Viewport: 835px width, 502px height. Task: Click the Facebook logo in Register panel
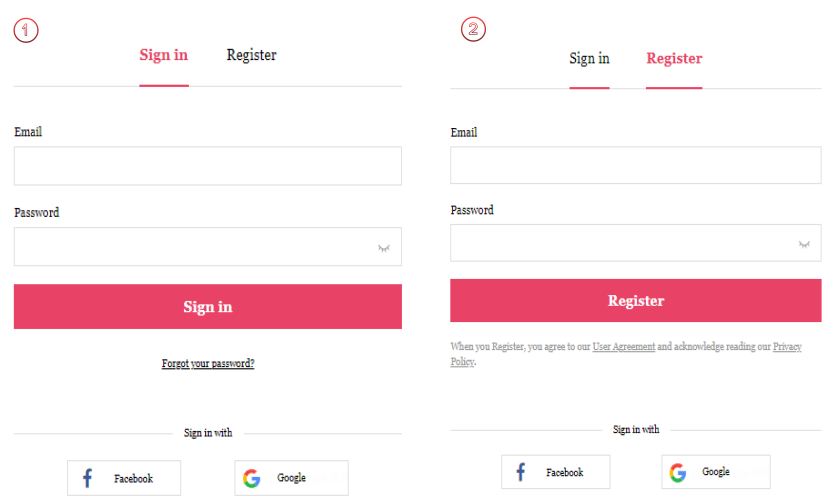click(x=521, y=472)
